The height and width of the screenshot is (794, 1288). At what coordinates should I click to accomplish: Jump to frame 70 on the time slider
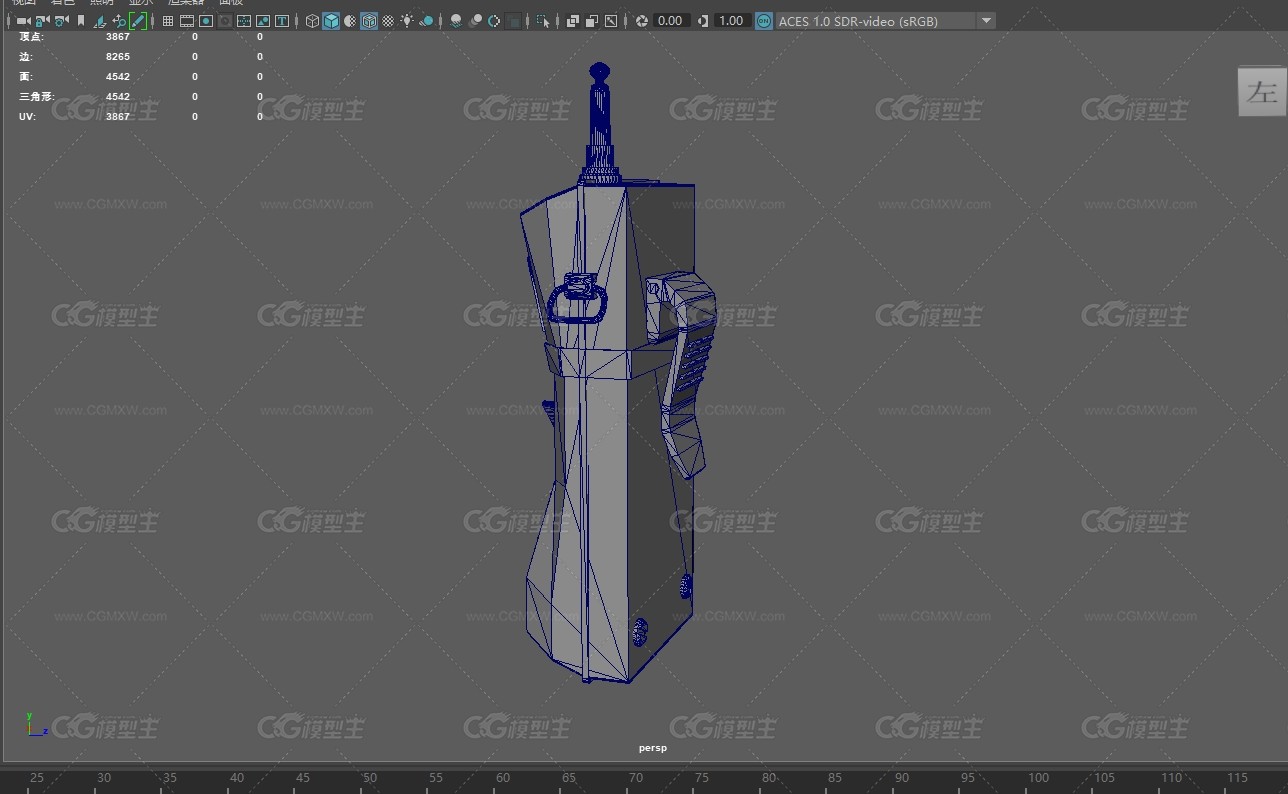636,778
